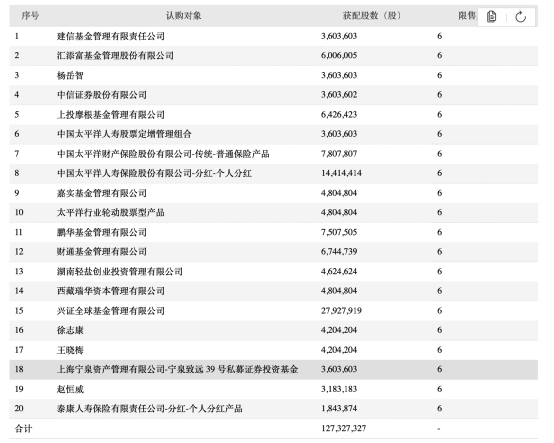Click share count 7,807,807
Viewport: 554px width, 443px height.
(339, 154)
